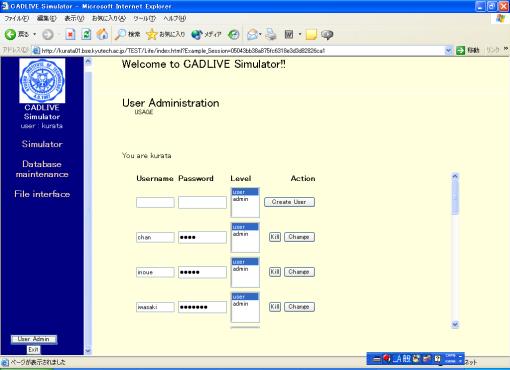
Task: Open the Database maintenance sidebar link
Action: (x=42, y=169)
